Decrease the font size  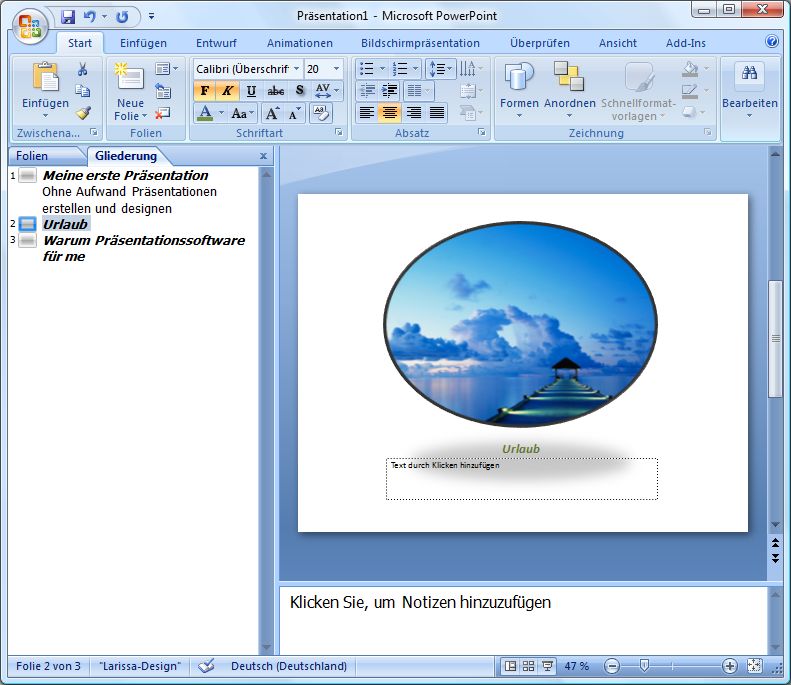coord(295,113)
